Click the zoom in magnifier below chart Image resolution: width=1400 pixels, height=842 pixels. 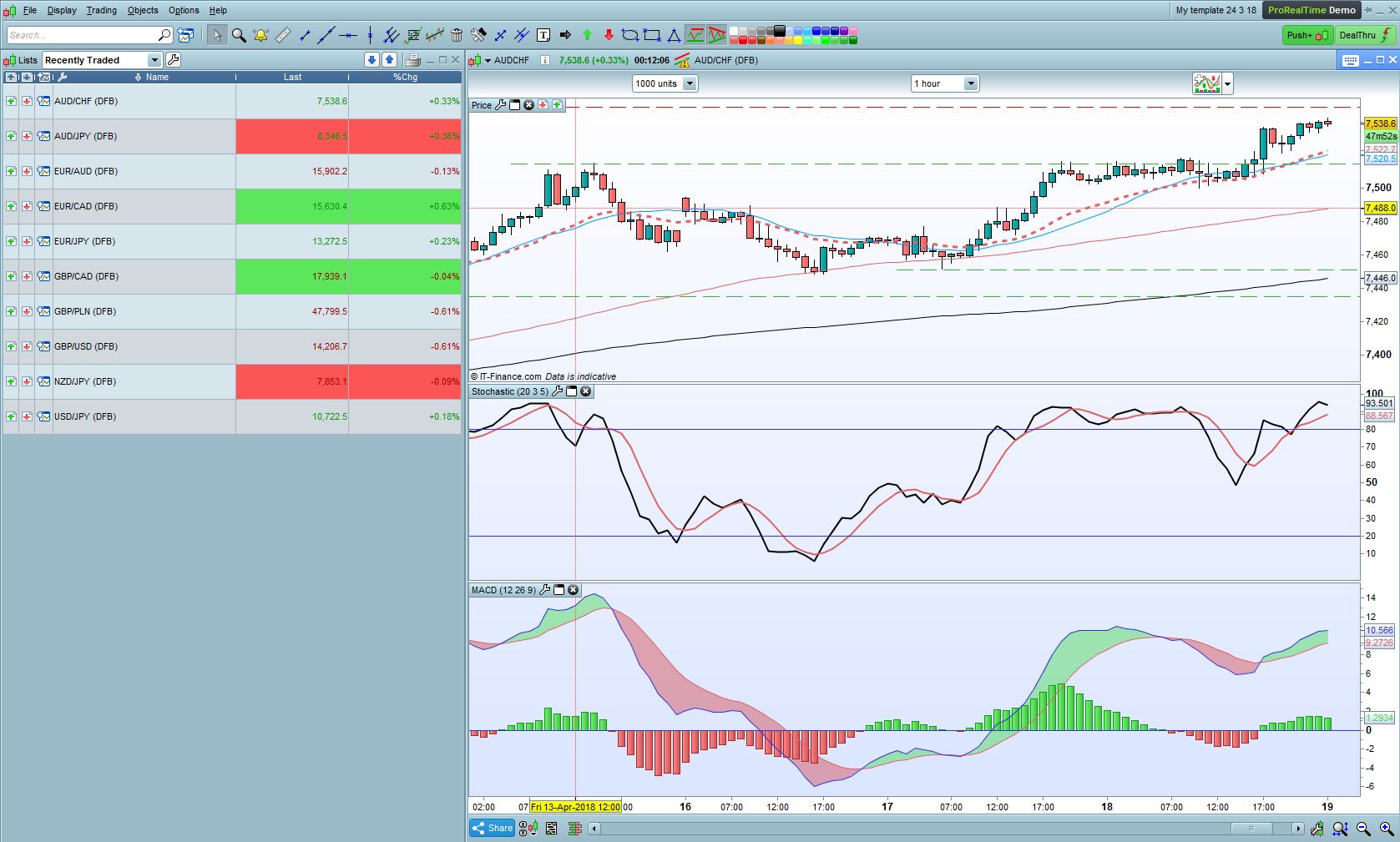coord(1386,829)
